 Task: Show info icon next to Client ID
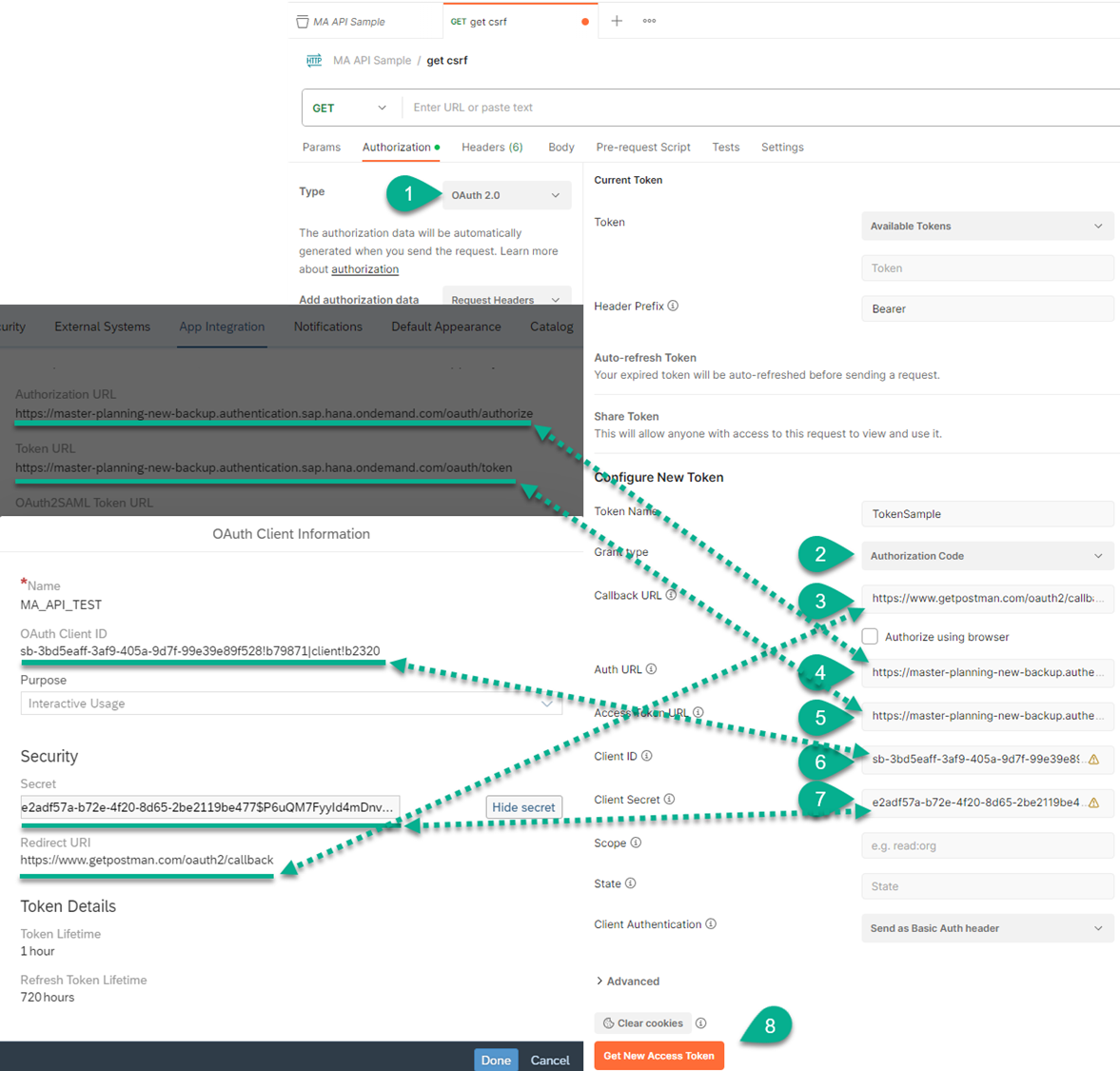pos(646,755)
